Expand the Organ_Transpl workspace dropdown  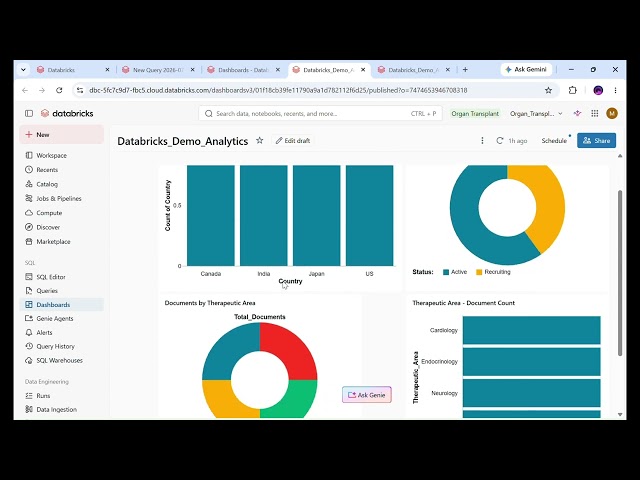(x=536, y=113)
